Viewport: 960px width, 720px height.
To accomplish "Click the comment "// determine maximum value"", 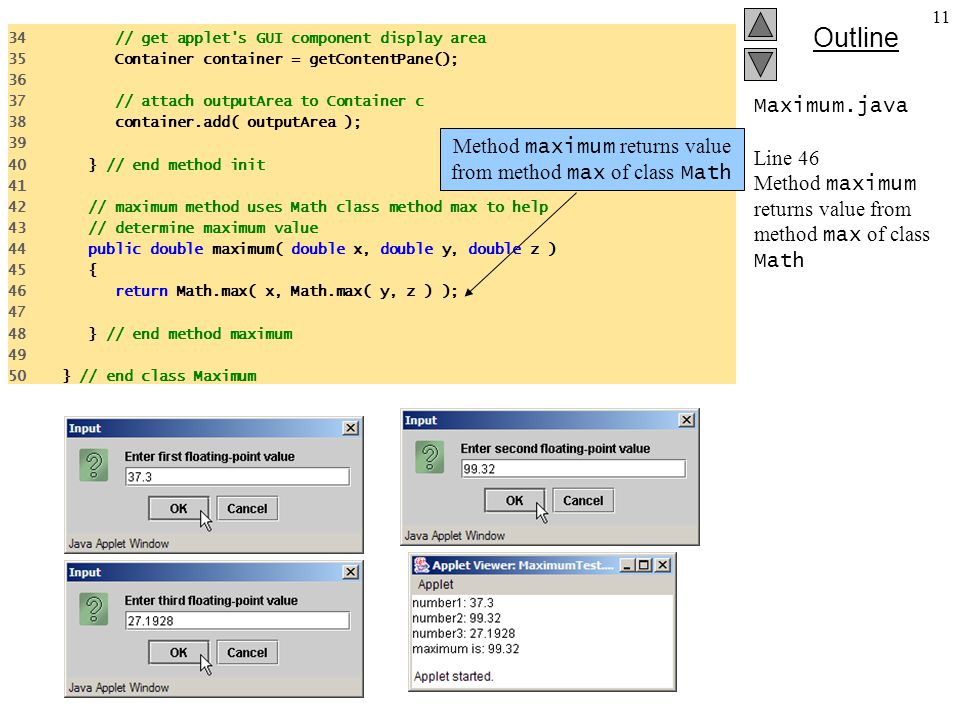I will click(x=203, y=228).
